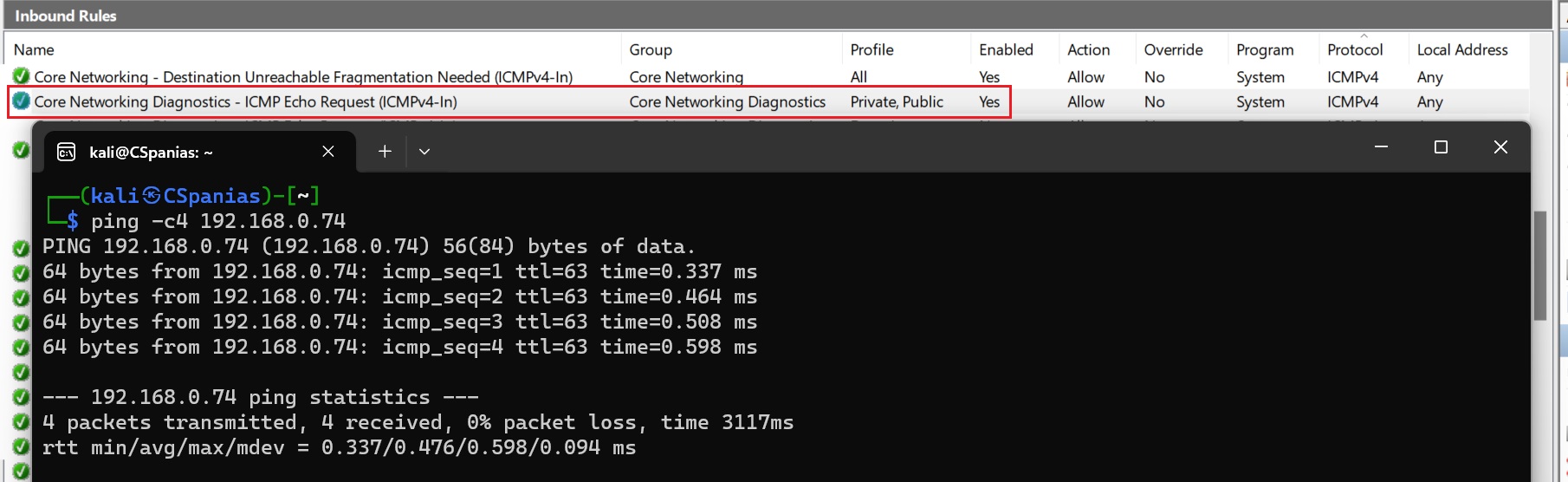Click the green check icon beside 'ping statistics' line
The height and width of the screenshot is (482, 1568).
click(x=22, y=397)
